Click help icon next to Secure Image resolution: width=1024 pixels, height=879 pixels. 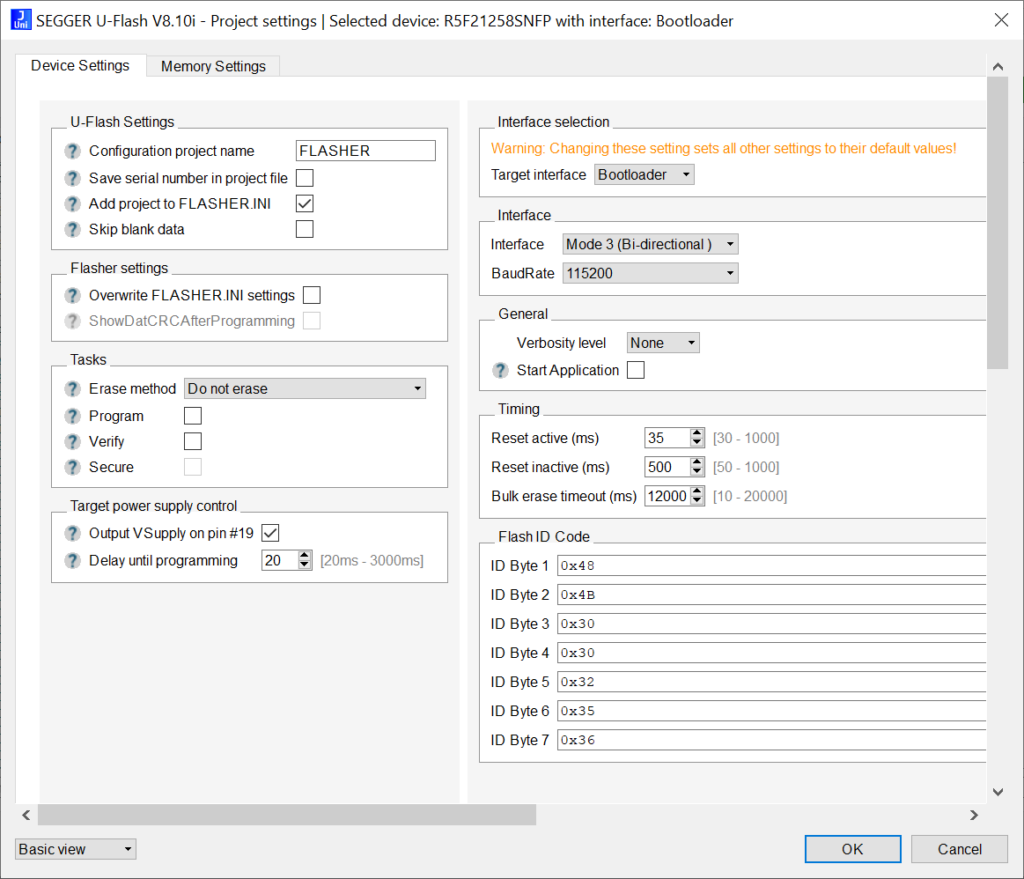(x=72, y=467)
